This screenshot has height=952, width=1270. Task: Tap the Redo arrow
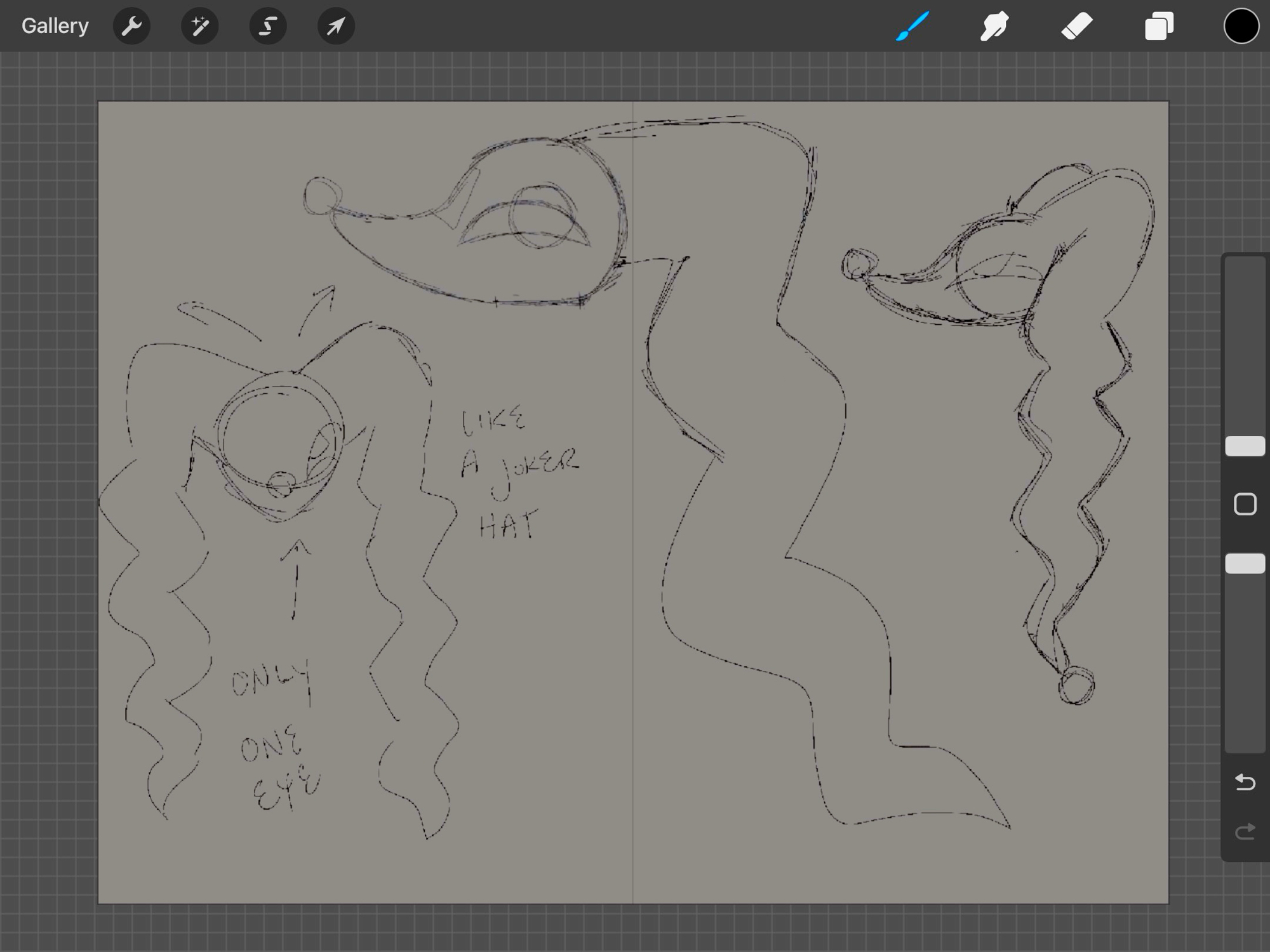coord(1245,831)
